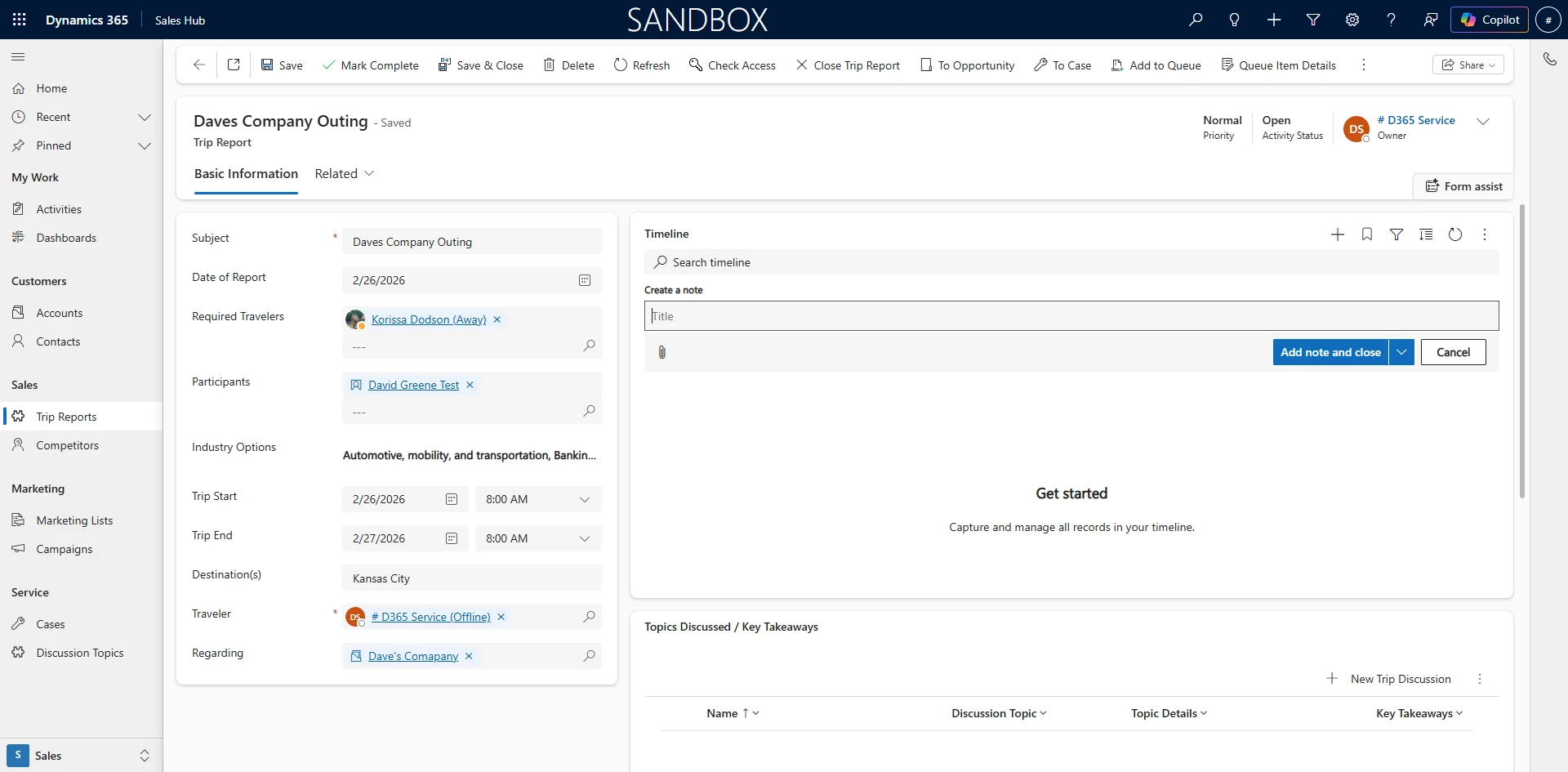Open the Settings gear icon
The height and width of the screenshot is (772, 1568).
1352,20
